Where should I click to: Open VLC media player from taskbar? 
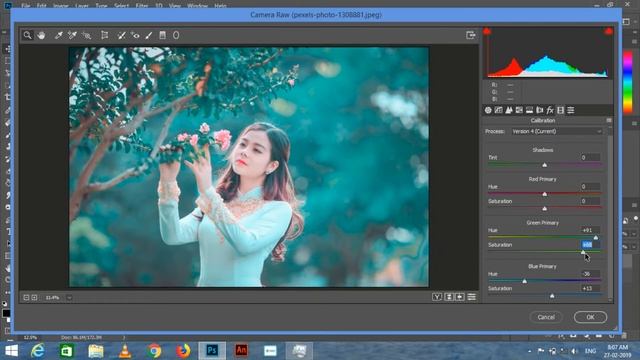coord(125,351)
